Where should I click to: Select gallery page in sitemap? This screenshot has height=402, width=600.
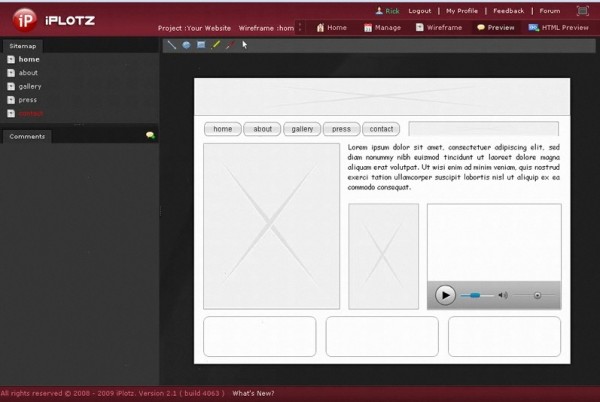click(30, 86)
